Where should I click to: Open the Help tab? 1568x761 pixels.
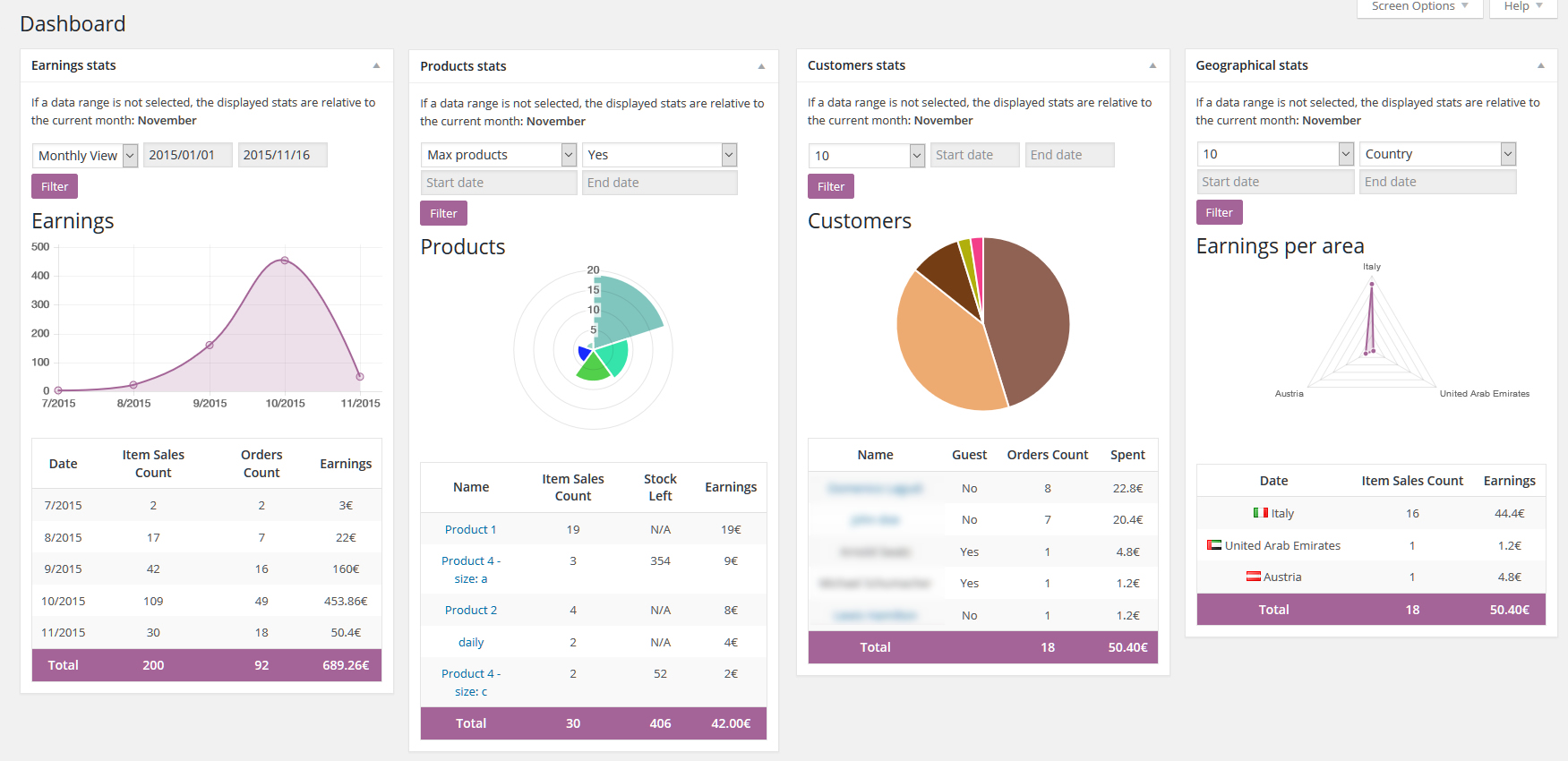point(1523,7)
